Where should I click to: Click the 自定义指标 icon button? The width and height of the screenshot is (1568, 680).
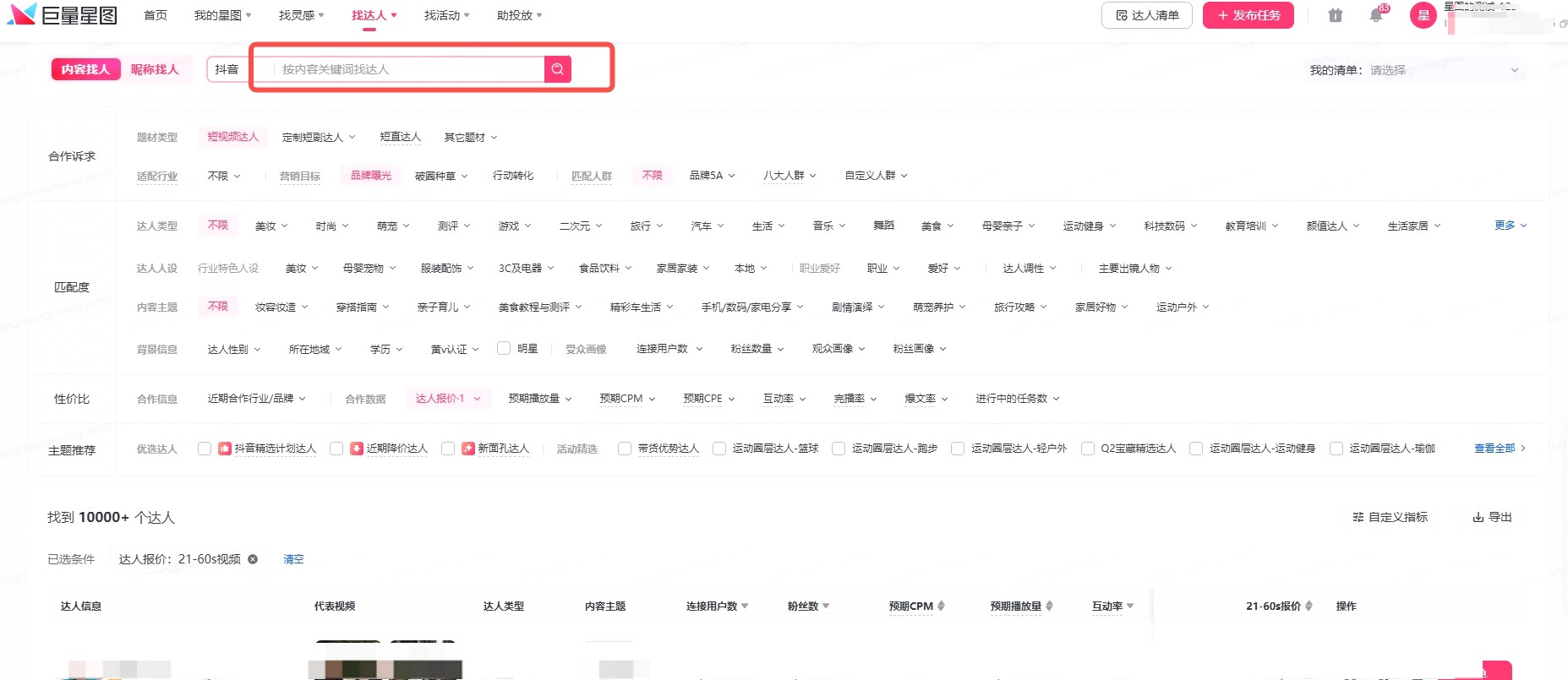coord(1390,517)
